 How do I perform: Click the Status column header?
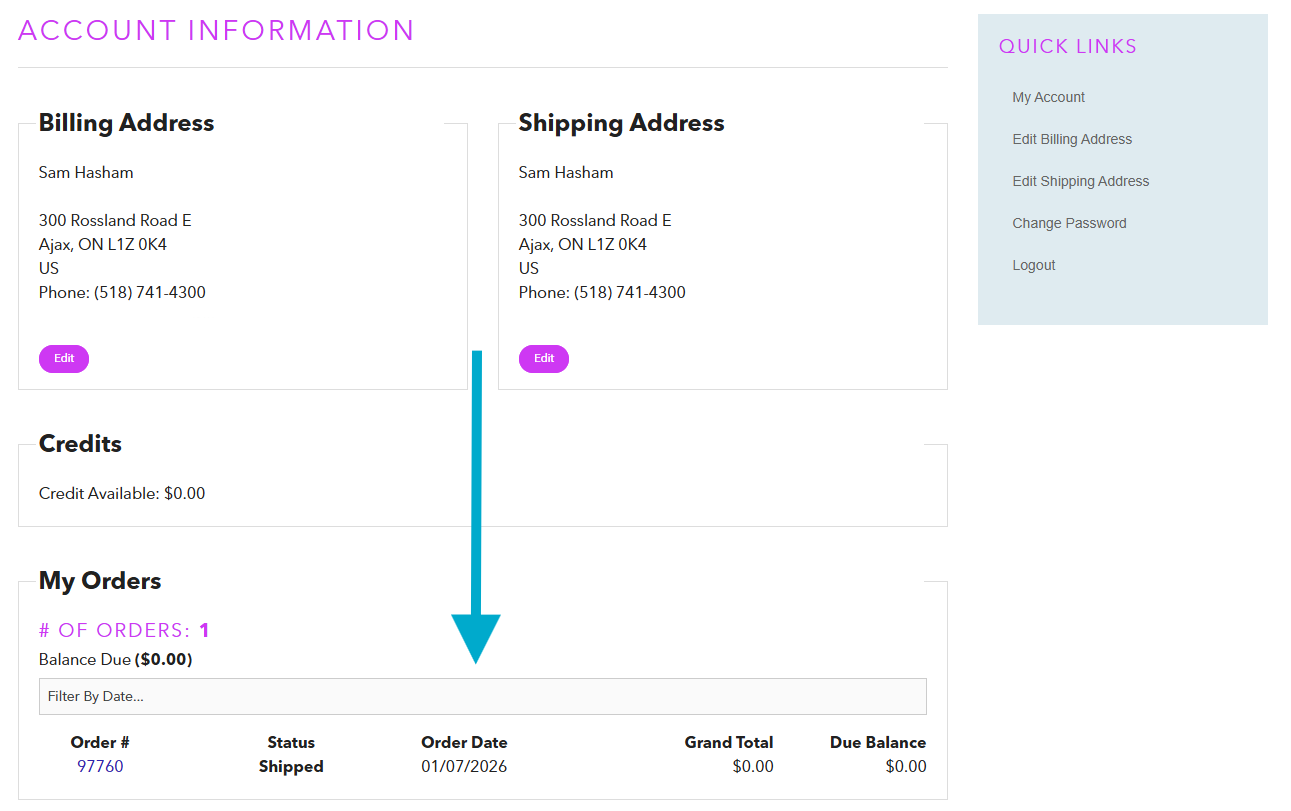291,743
